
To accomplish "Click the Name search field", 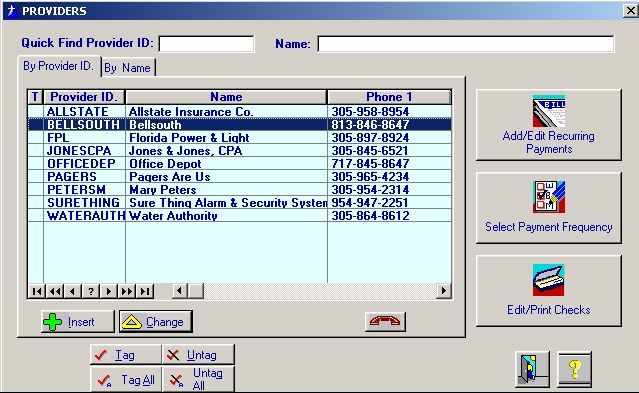I will click(466, 44).
